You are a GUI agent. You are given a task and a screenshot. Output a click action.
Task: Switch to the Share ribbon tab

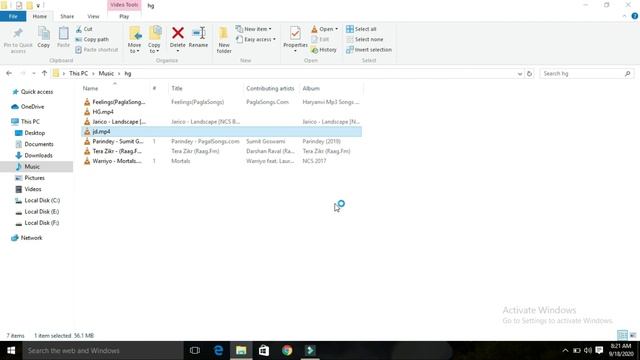67,16
